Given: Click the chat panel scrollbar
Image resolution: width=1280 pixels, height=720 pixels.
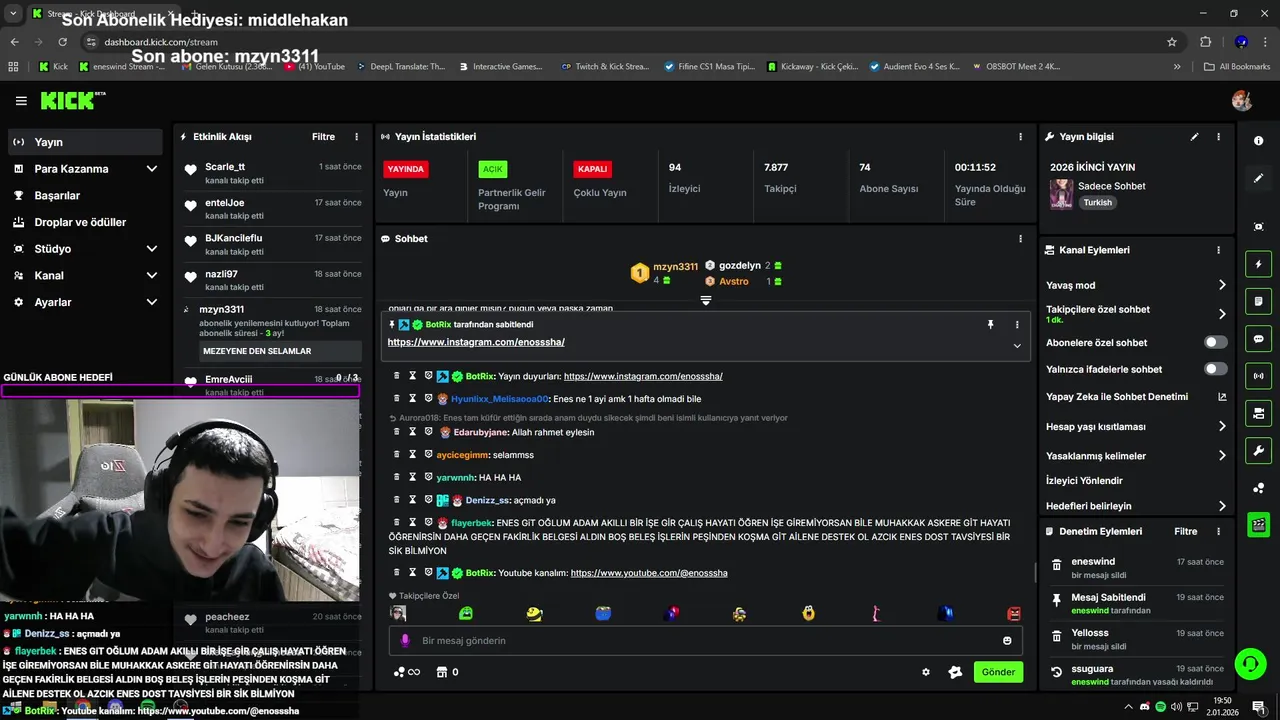Looking at the screenshot, I should (x=1035, y=573).
